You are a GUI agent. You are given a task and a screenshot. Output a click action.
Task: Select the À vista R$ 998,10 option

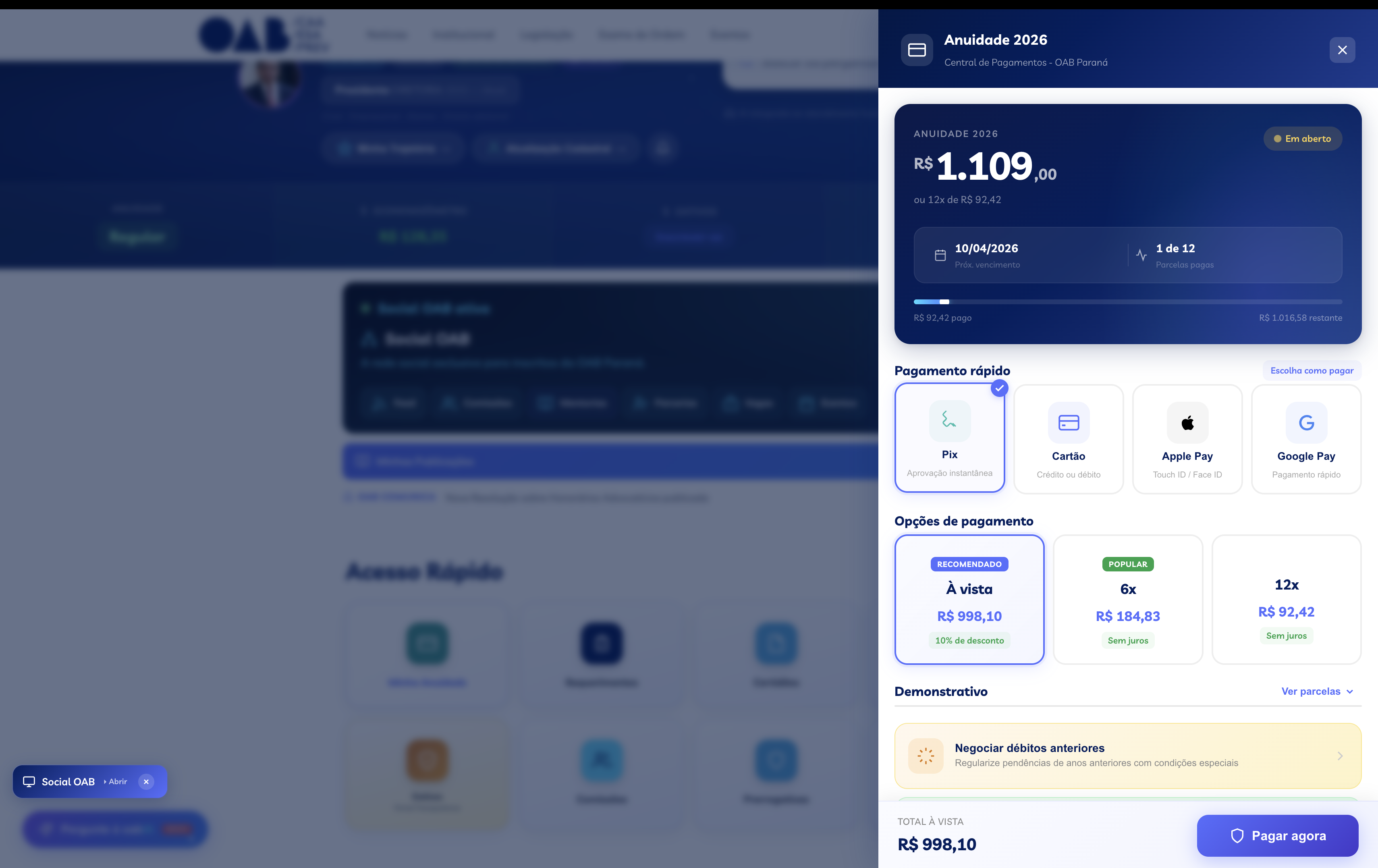click(x=969, y=600)
